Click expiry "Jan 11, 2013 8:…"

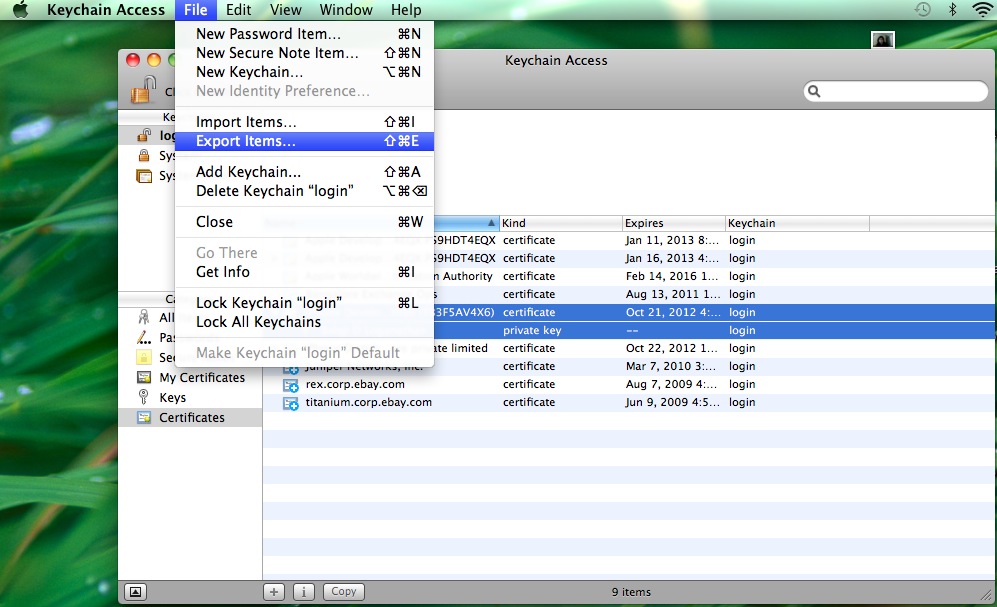[672, 240]
